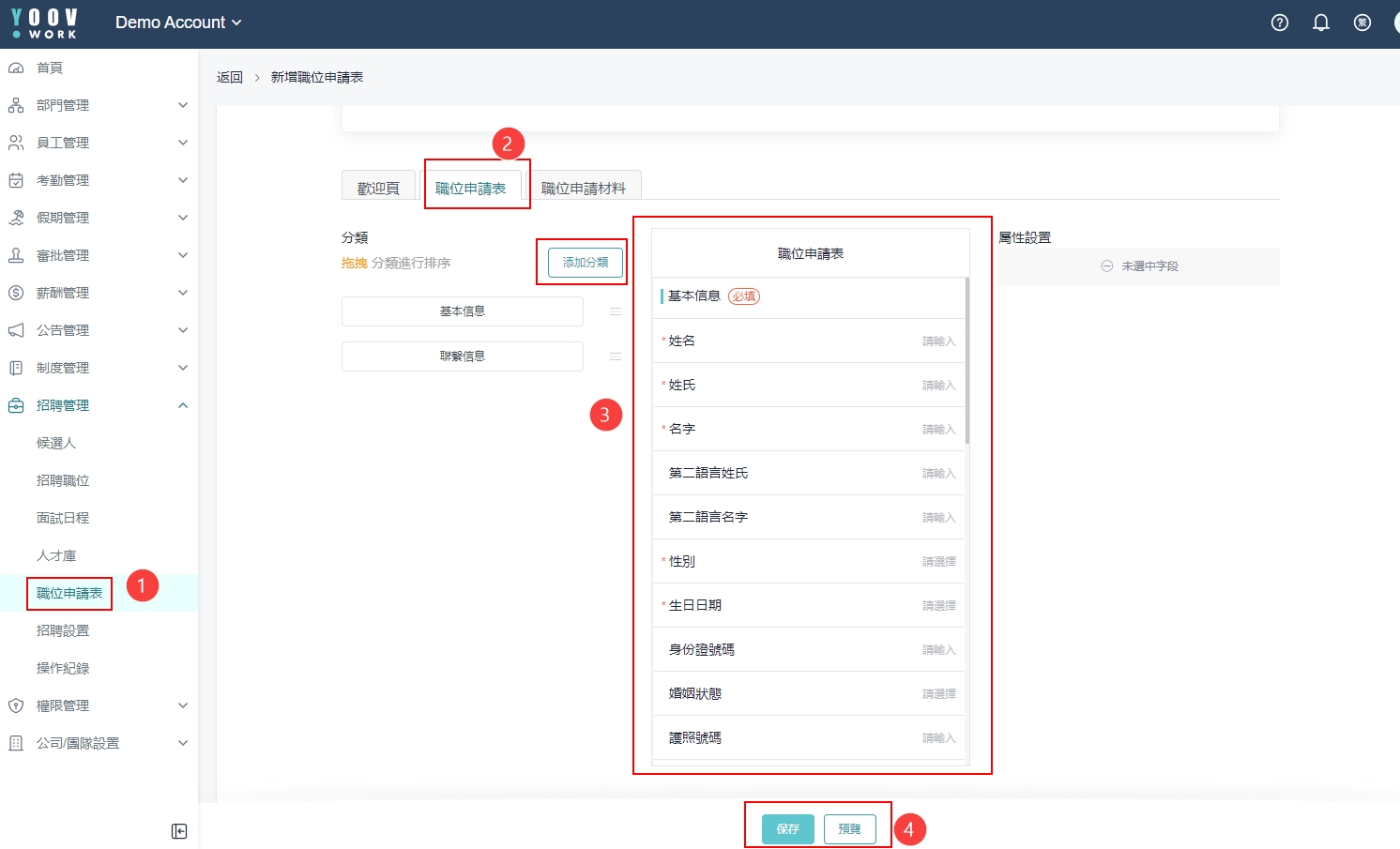Screen dimensions: 1400x849
Task: Click the YOOV Work logo
Action: [x=44, y=23]
